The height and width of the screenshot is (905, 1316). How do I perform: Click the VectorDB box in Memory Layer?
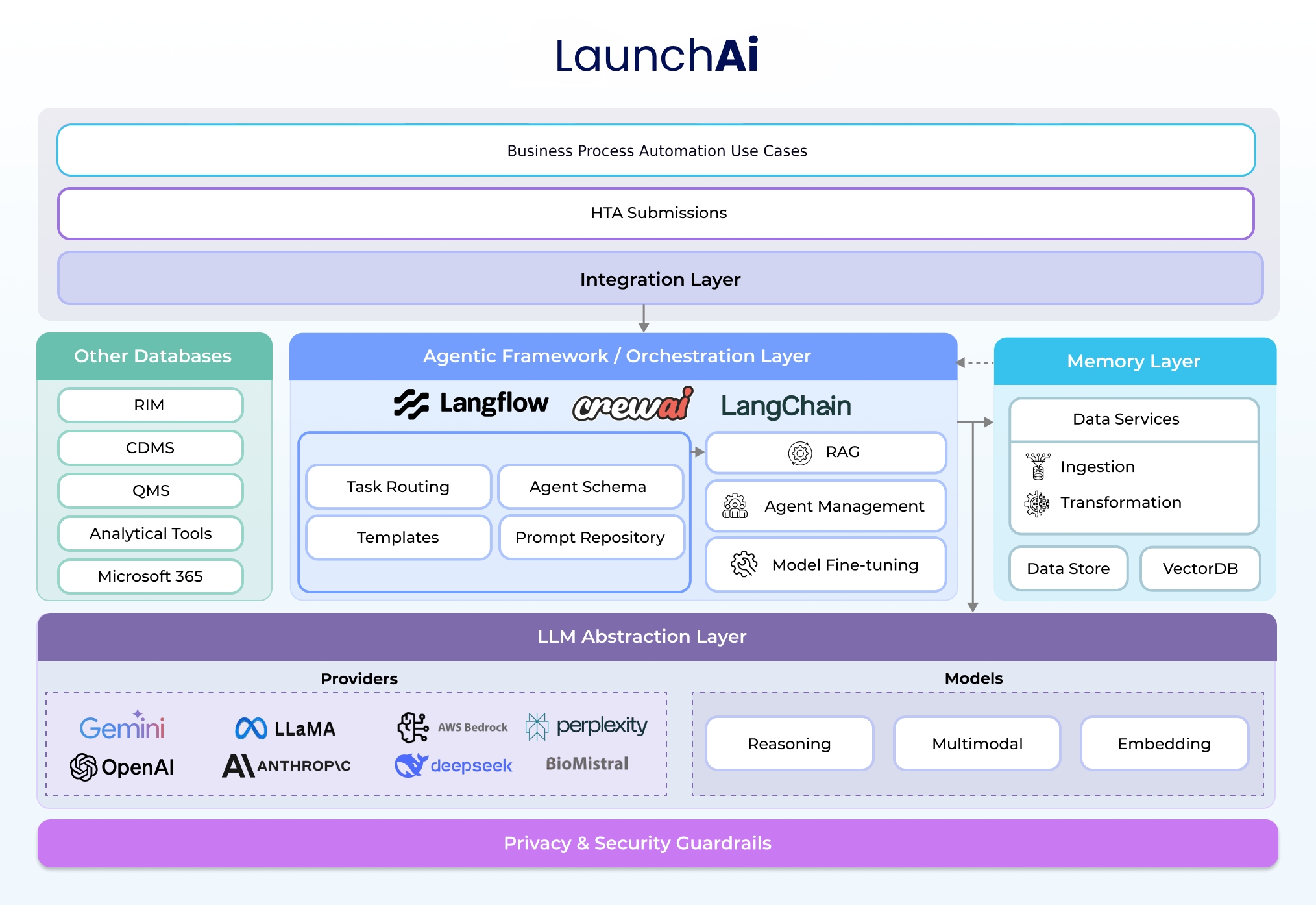coord(1200,569)
